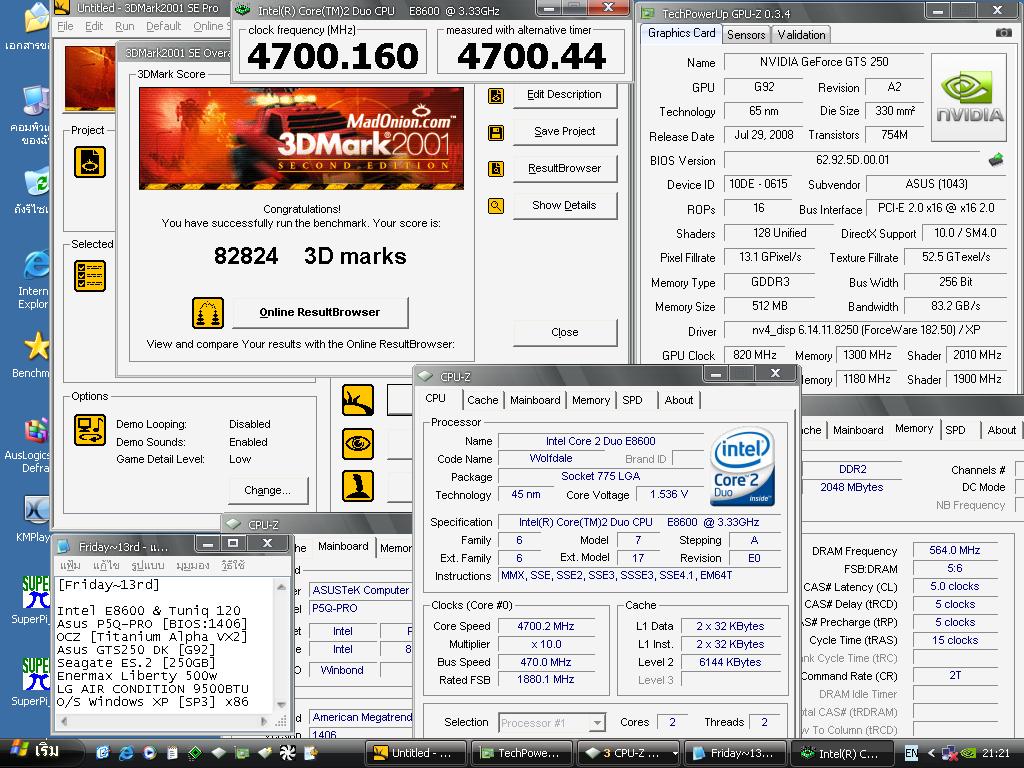The width and height of the screenshot is (1024, 768).
Task: Click the Core Voltage 1.536 V value
Action: 669,494
